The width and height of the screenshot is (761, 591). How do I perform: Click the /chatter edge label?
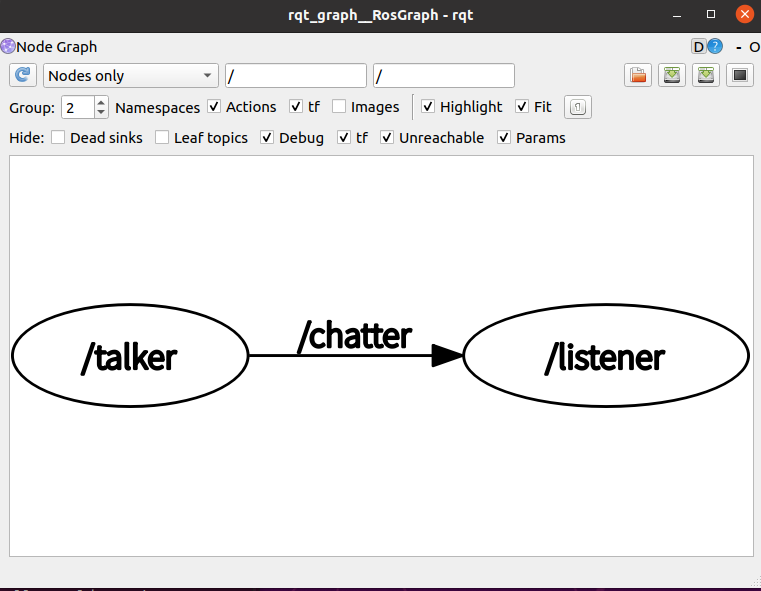[354, 336]
